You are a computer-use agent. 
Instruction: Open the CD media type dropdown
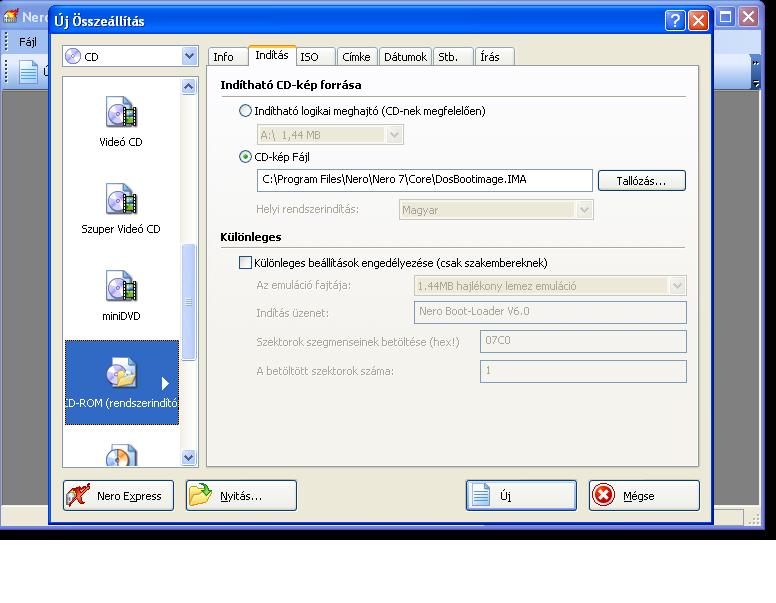click(189, 56)
